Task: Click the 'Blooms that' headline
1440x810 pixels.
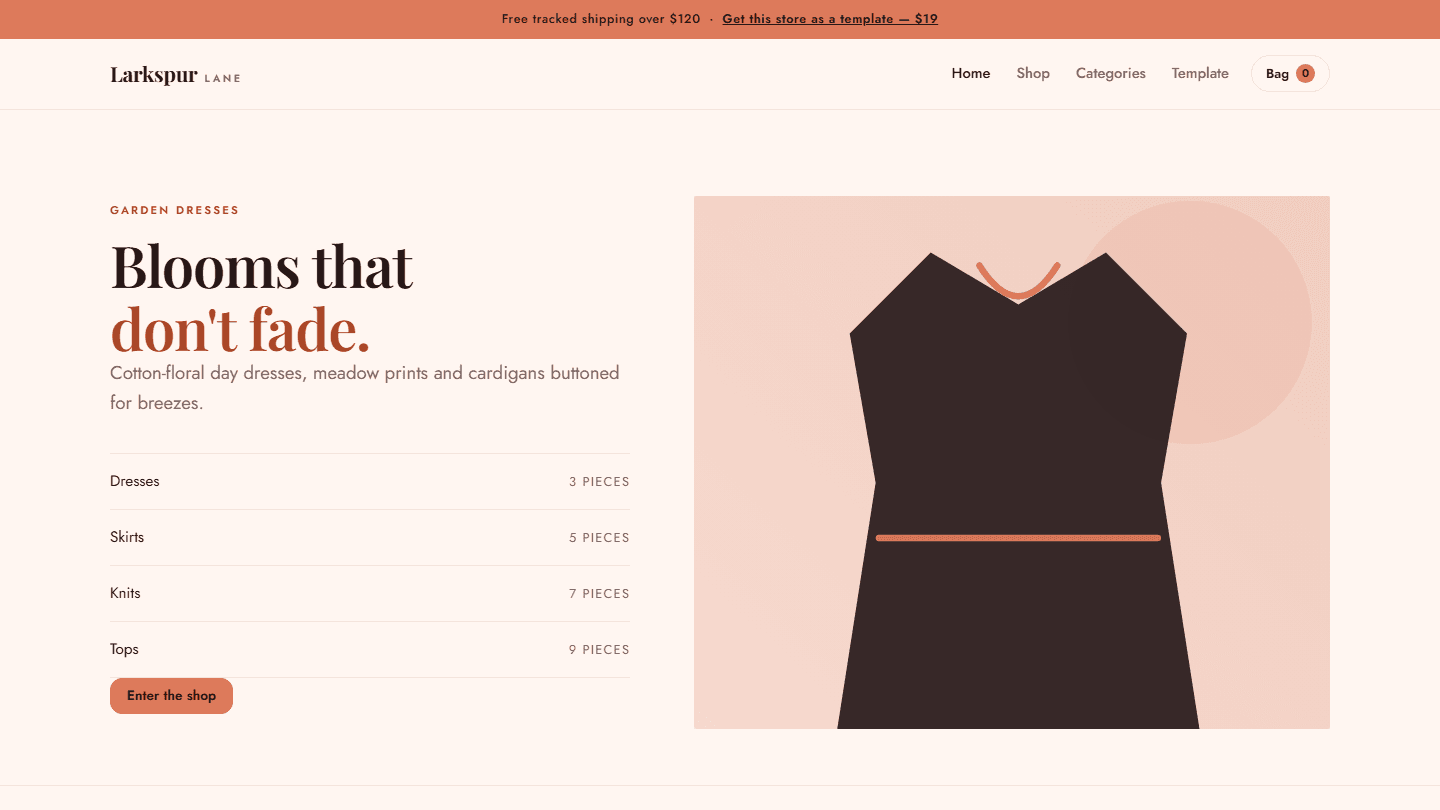Action: click(x=261, y=266)
